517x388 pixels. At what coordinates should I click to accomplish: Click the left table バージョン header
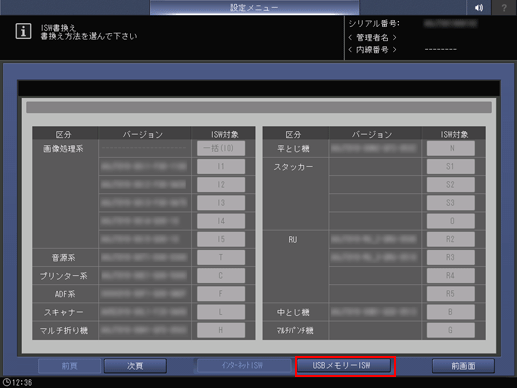[x=143, y=134]
